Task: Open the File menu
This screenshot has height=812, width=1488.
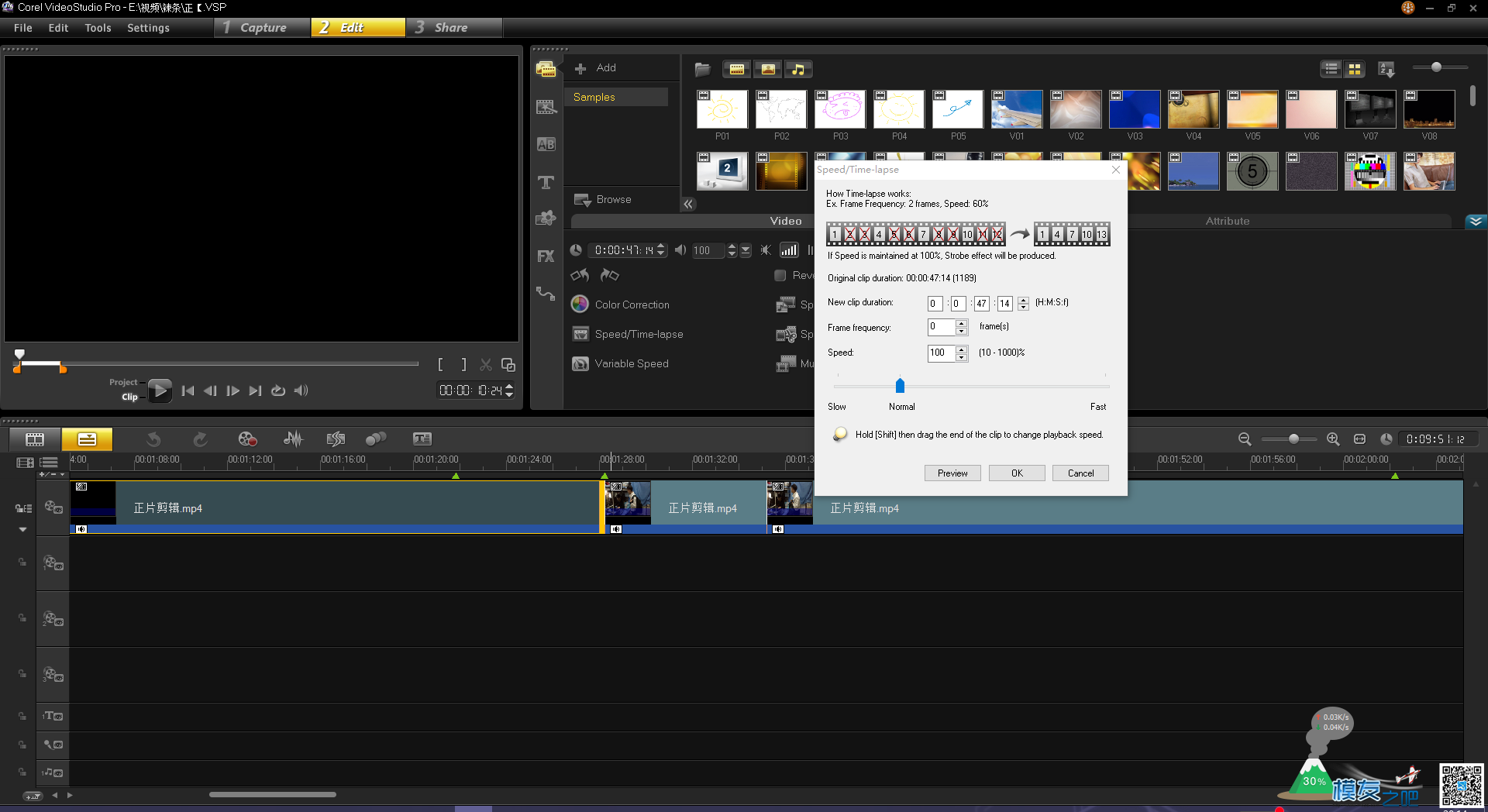Action: tap(23, 28)
